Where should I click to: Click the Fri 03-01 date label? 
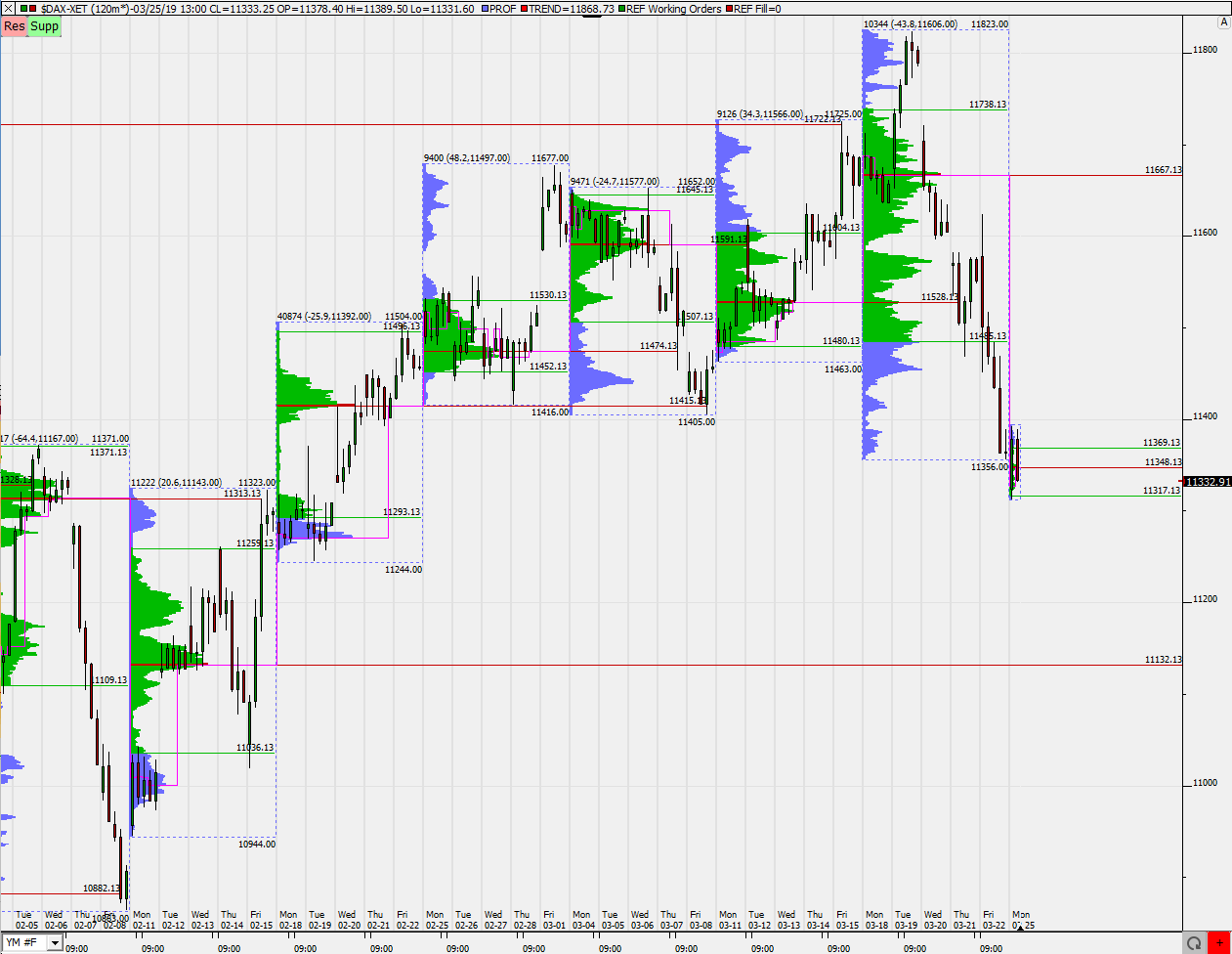tap(554, 921)
